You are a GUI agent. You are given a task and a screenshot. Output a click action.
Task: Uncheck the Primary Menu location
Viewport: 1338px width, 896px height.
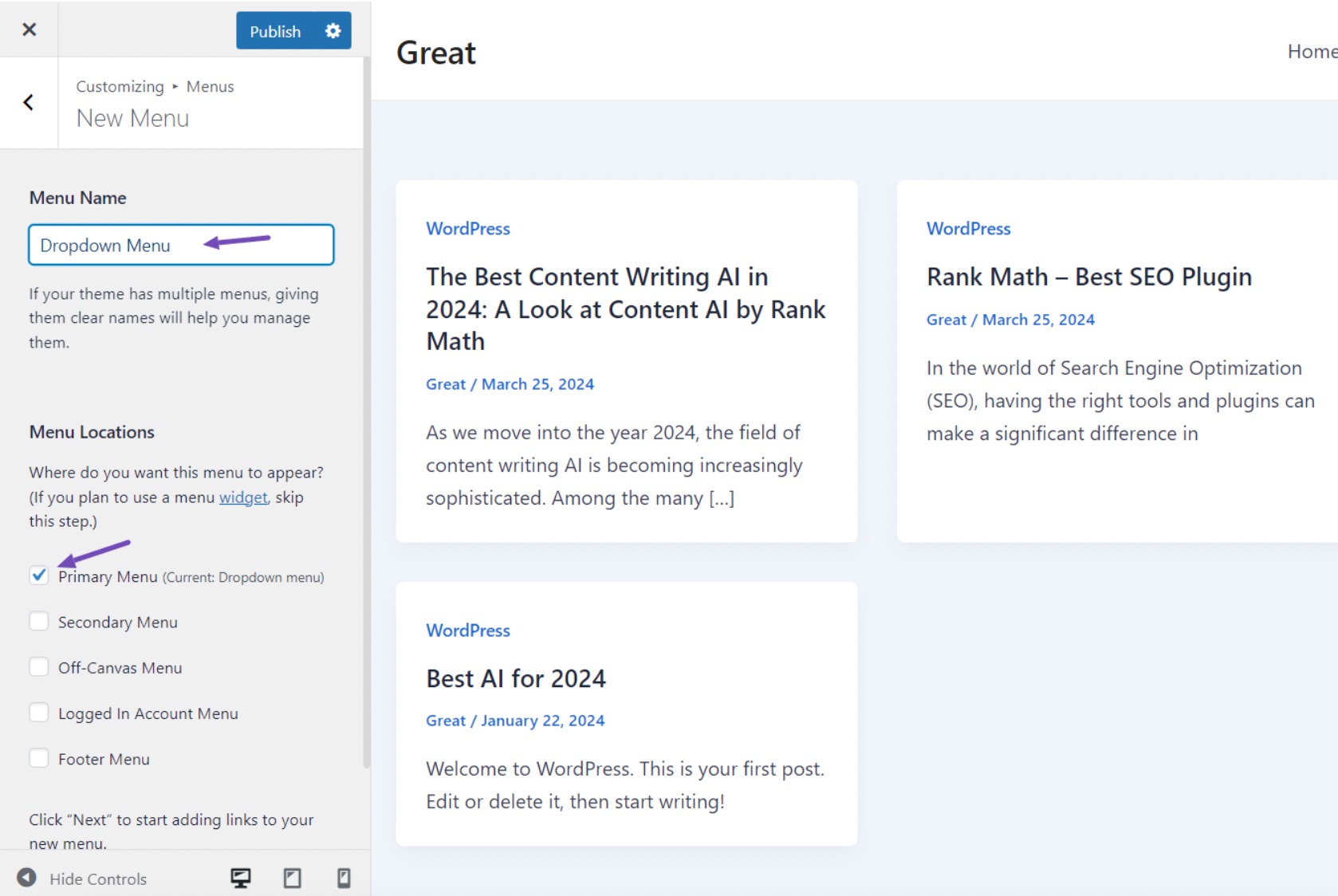coord(39,576)
